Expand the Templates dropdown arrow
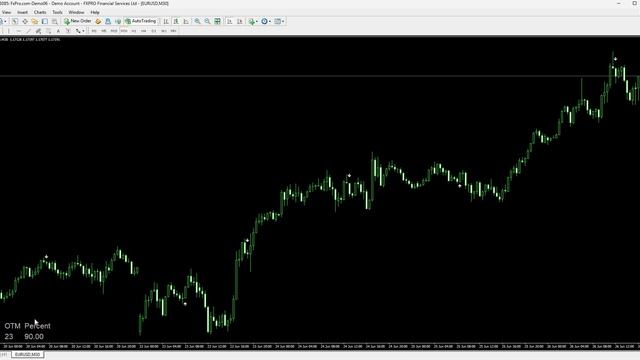 (x=283, y=21)
